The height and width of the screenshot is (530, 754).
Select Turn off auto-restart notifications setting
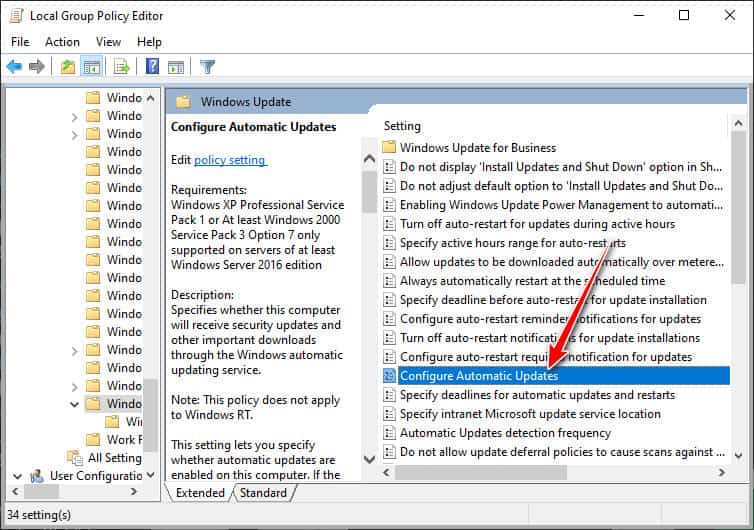click(550, 338)
